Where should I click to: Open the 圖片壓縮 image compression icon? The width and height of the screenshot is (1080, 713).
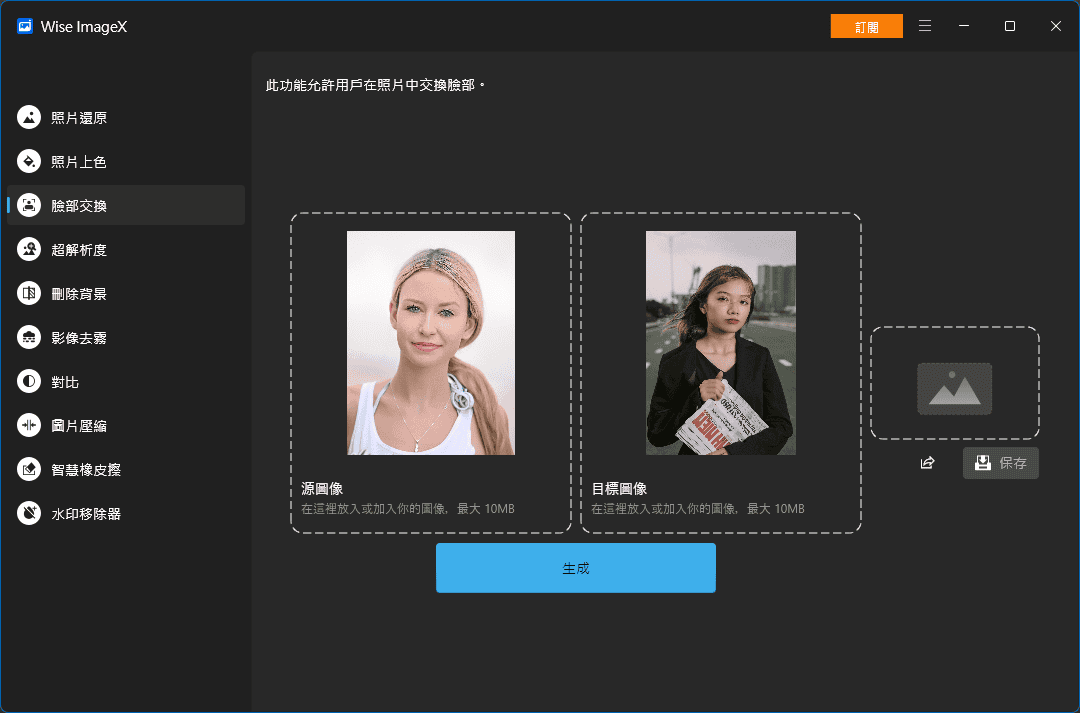click(29, 426)
